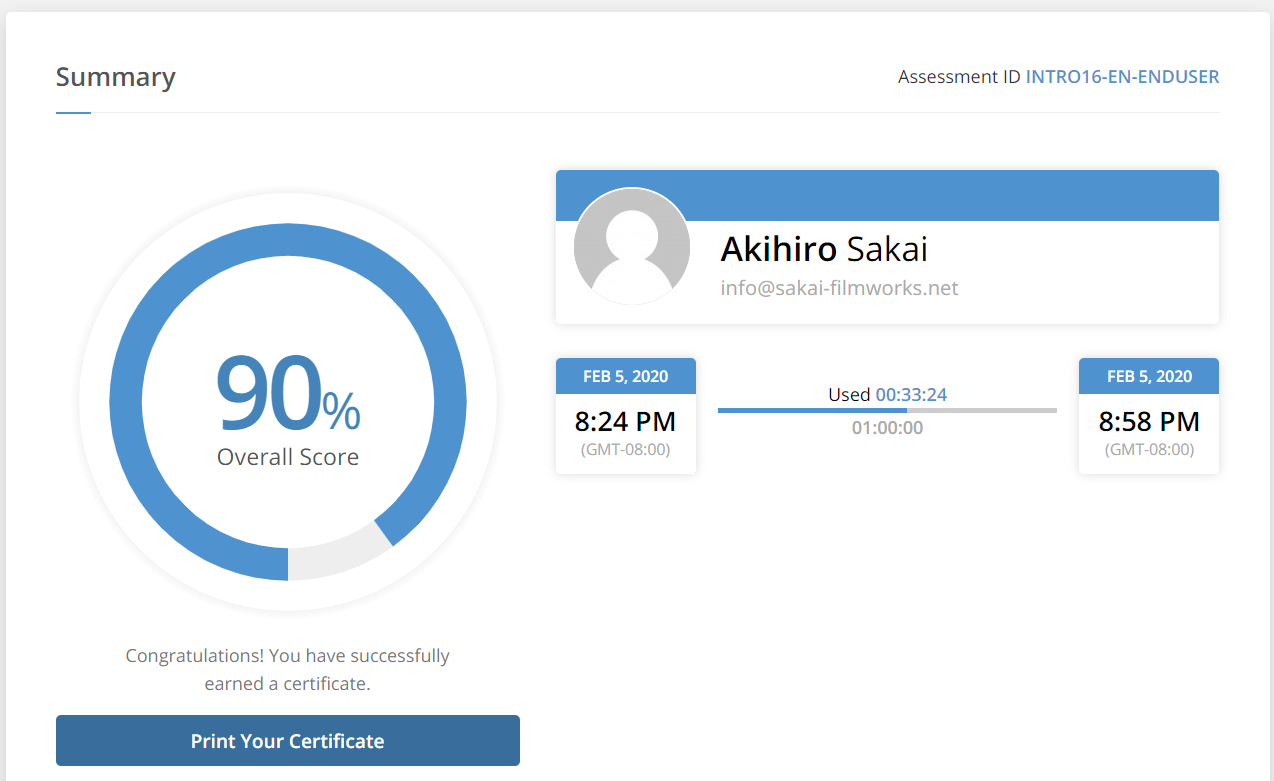The height and width of the screenshot is (781, 1274).
Task: Click the Used 00:33:24 elapsed time
Action: tap(887, 394)
